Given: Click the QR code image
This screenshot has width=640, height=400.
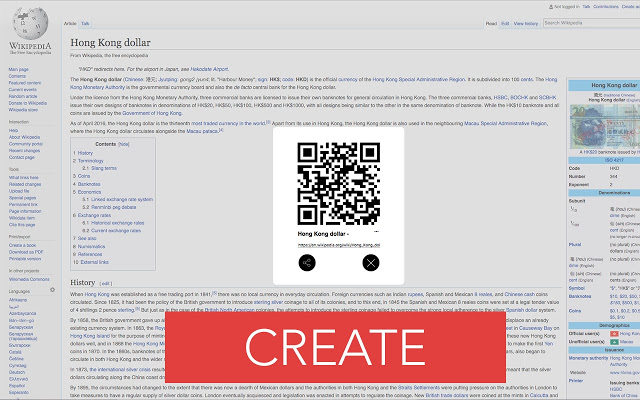Looking at the screenshot, I should tap(338, 177).
